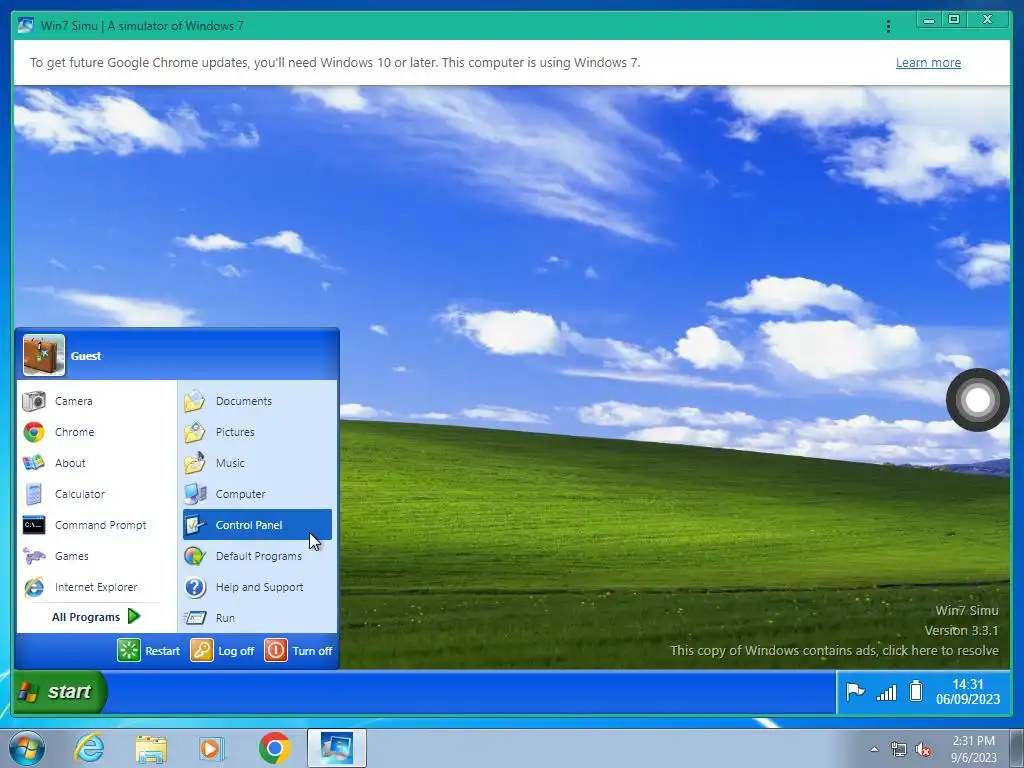Show hidden tray icons arrow
The width and height of the screenshot is (1024, 768).
874,749
